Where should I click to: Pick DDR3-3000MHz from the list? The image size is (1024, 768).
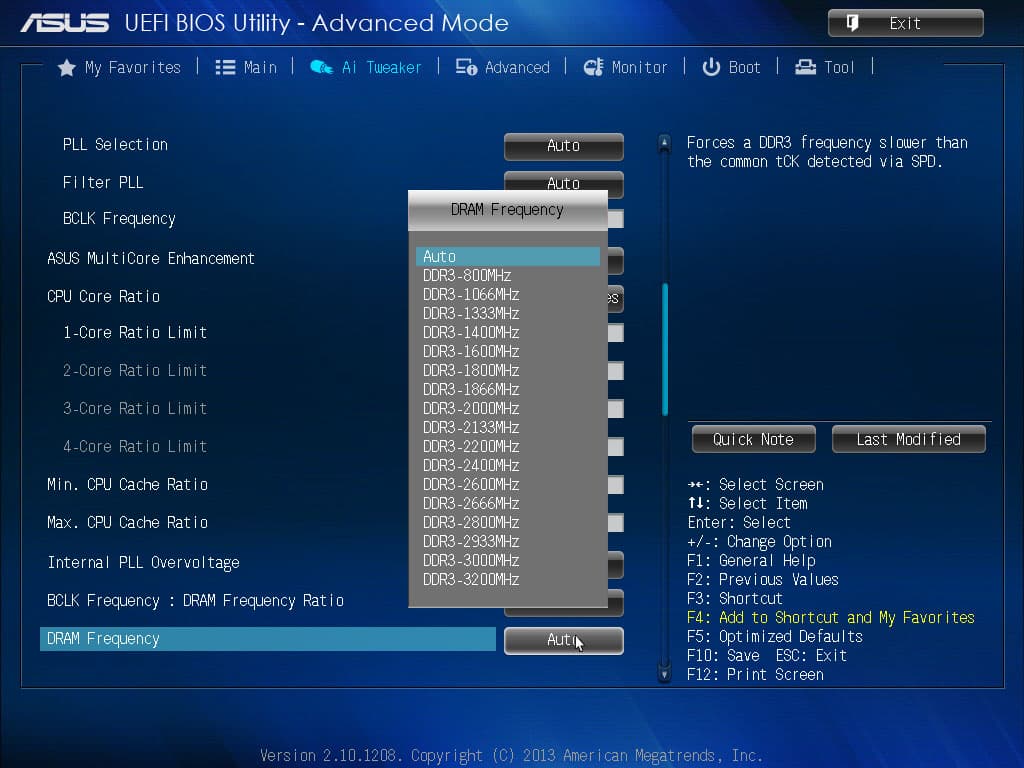tap(507, 560)
